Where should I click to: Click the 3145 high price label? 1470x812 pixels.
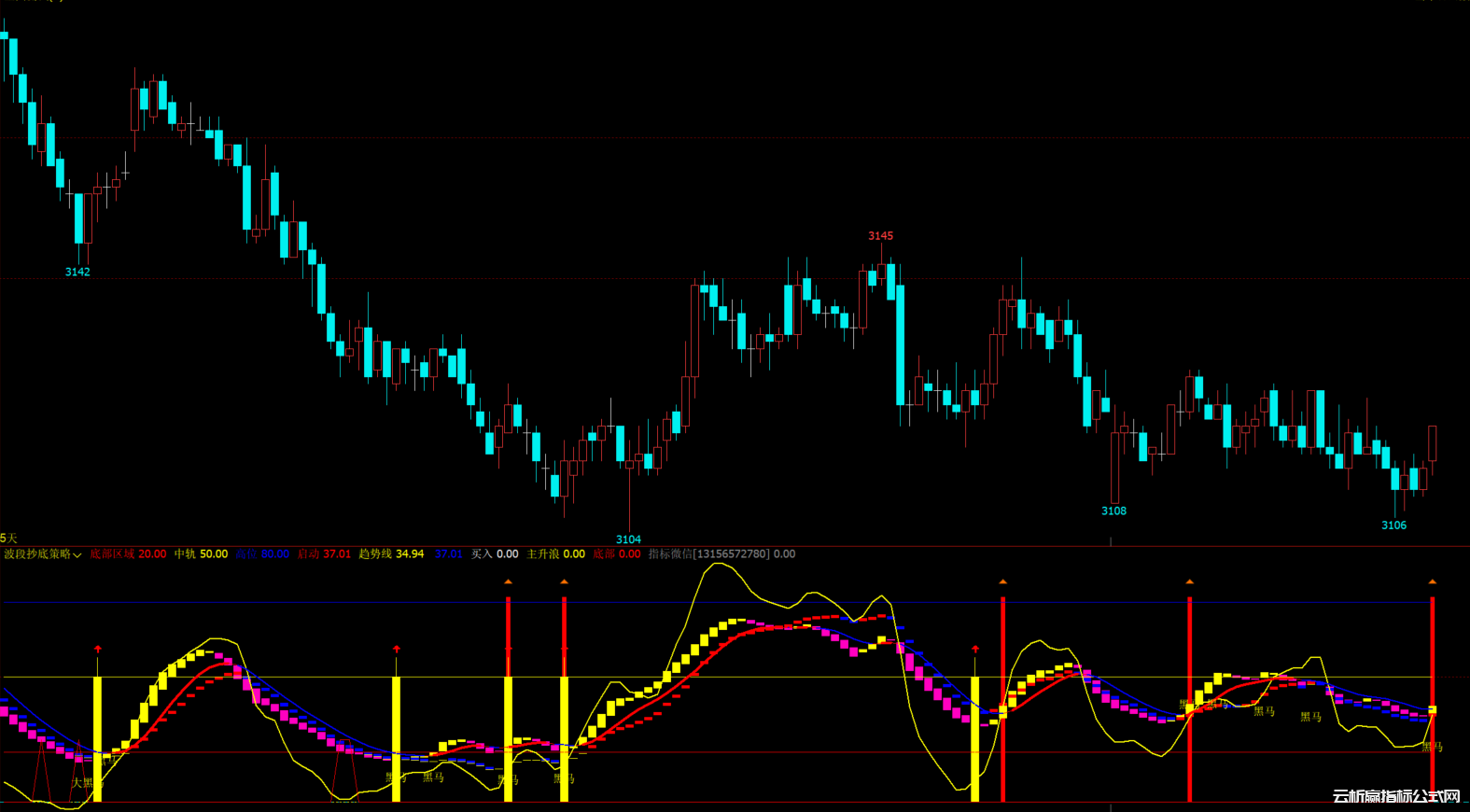click(880, 236)
